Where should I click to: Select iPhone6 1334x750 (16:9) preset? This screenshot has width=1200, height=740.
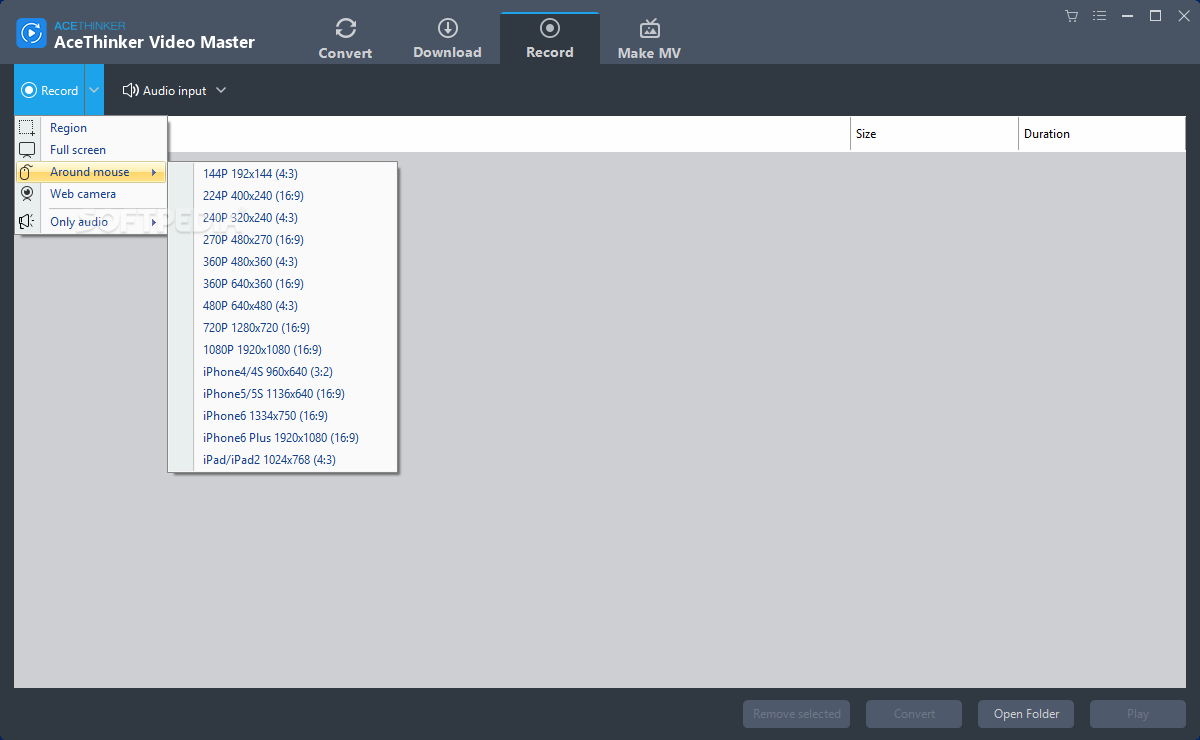(x=283, y=416)
